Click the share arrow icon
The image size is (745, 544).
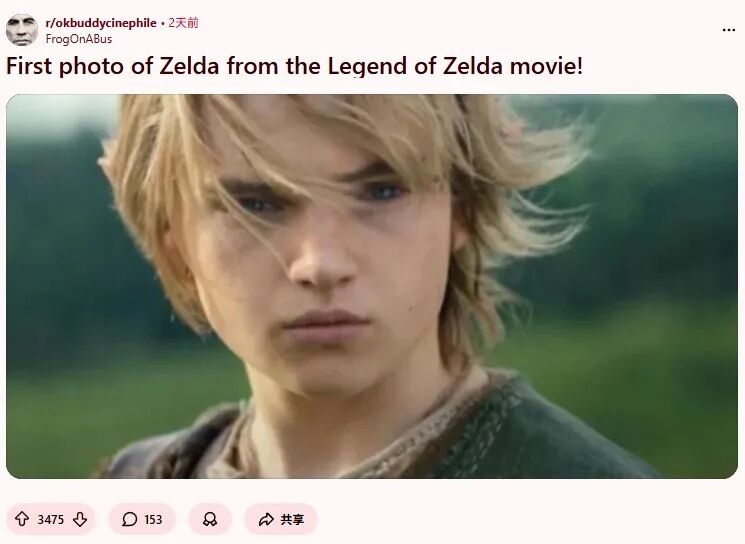[266, 519]
